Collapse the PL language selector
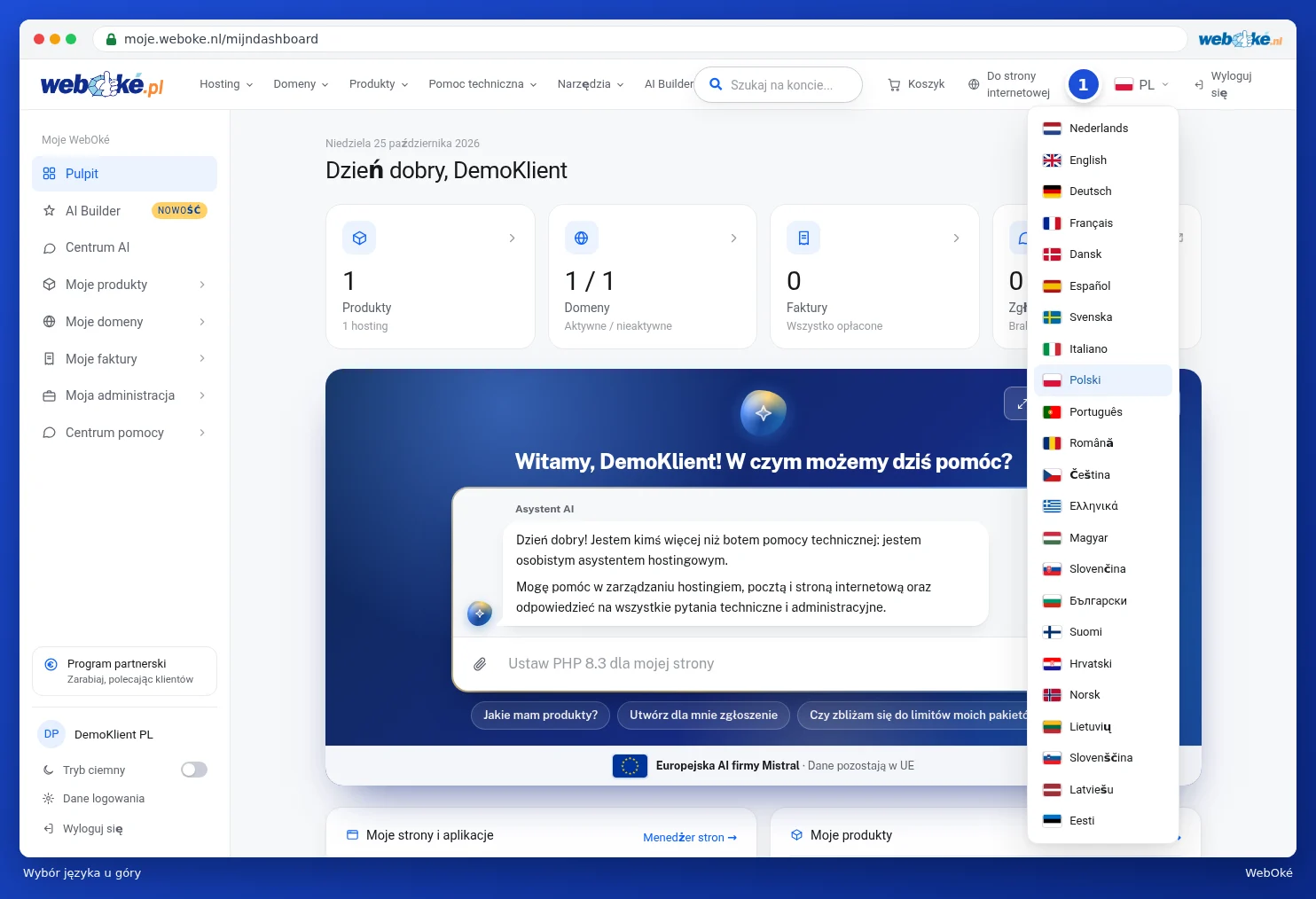 point(1141,85)
